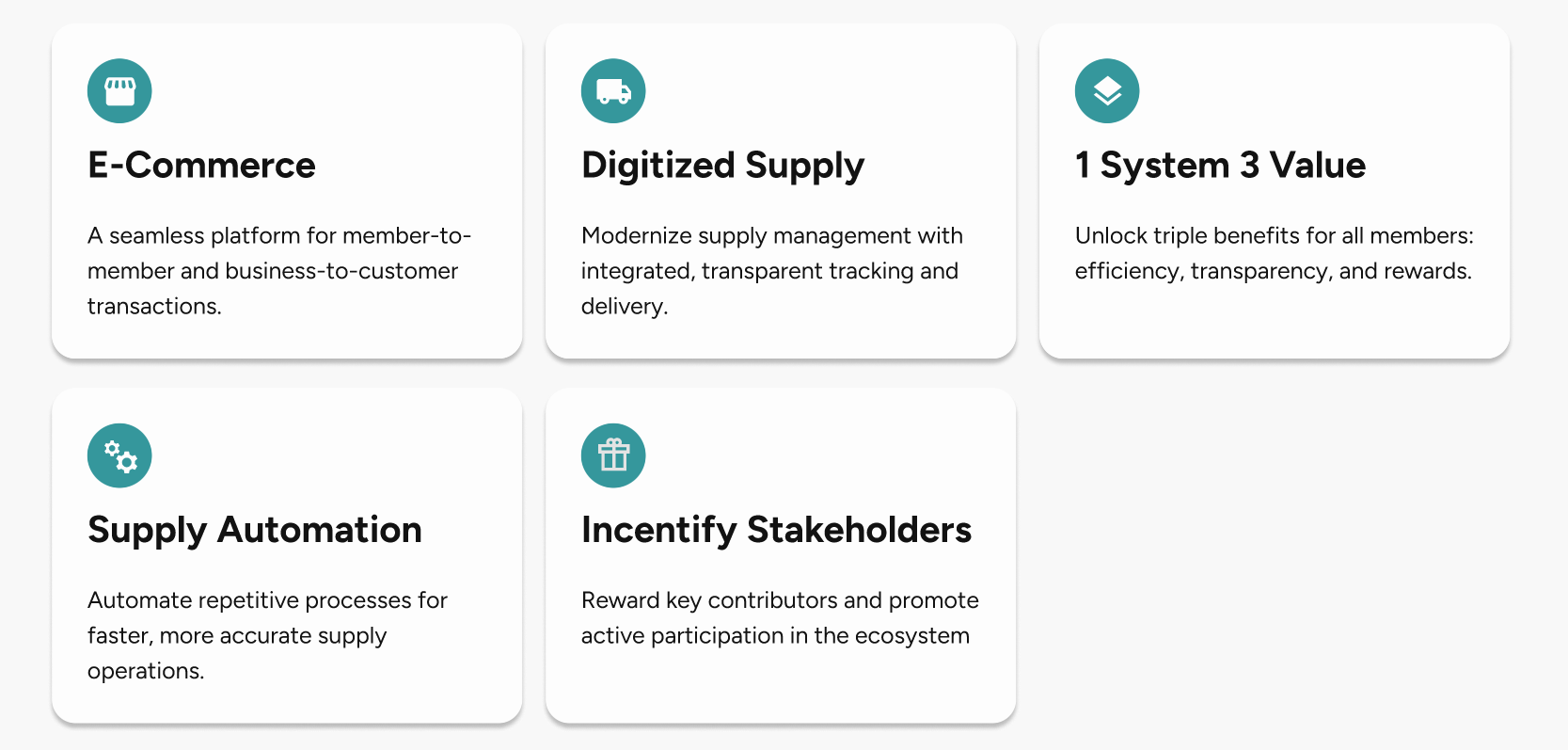Click the delivery truck icon
The height and width of the screenshot is (750, 1568).
coord(613,91)
